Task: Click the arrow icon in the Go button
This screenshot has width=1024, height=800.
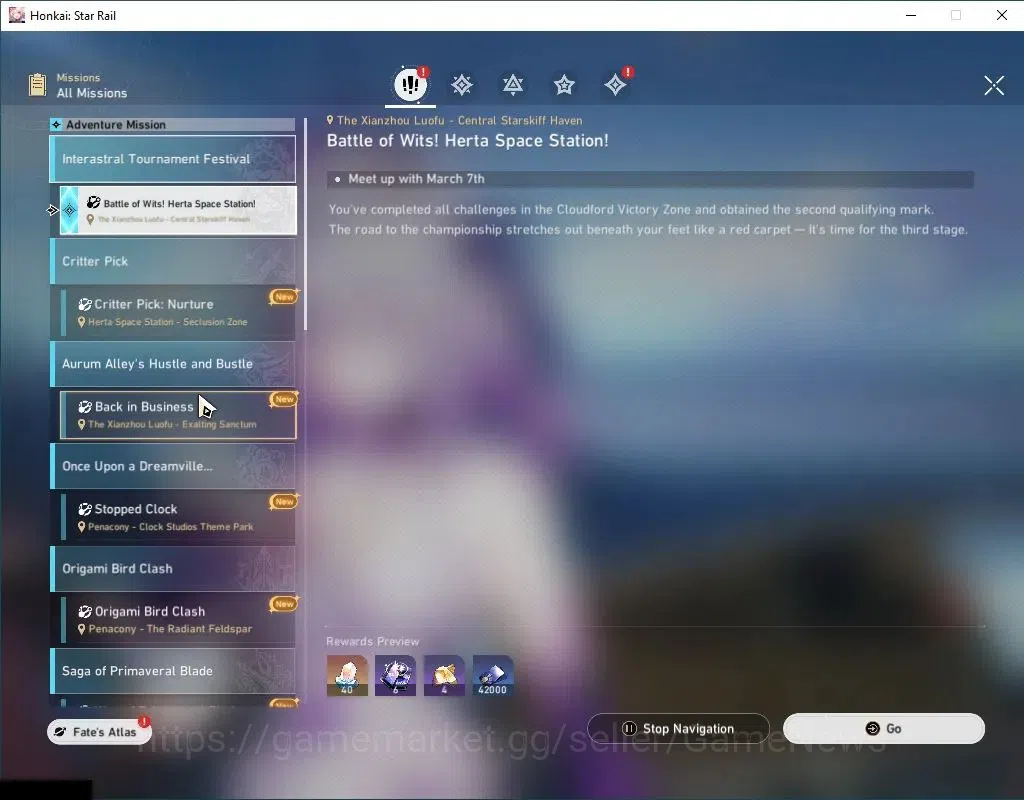Action: (x=872, y=728)
